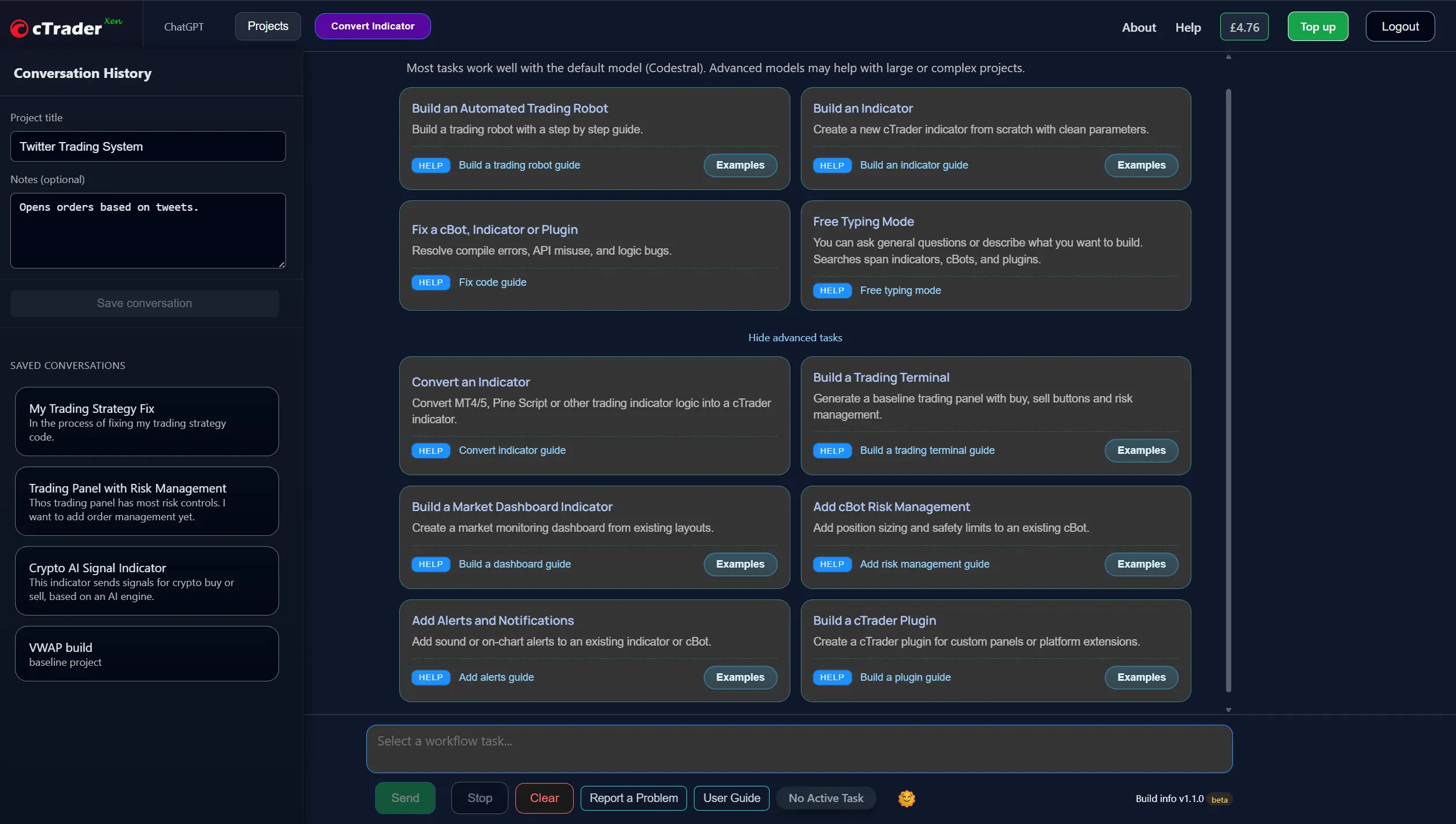This screenshot has height=824, width=1456.
Task: Click the smiley emoji icon
Action: (907, 798)
